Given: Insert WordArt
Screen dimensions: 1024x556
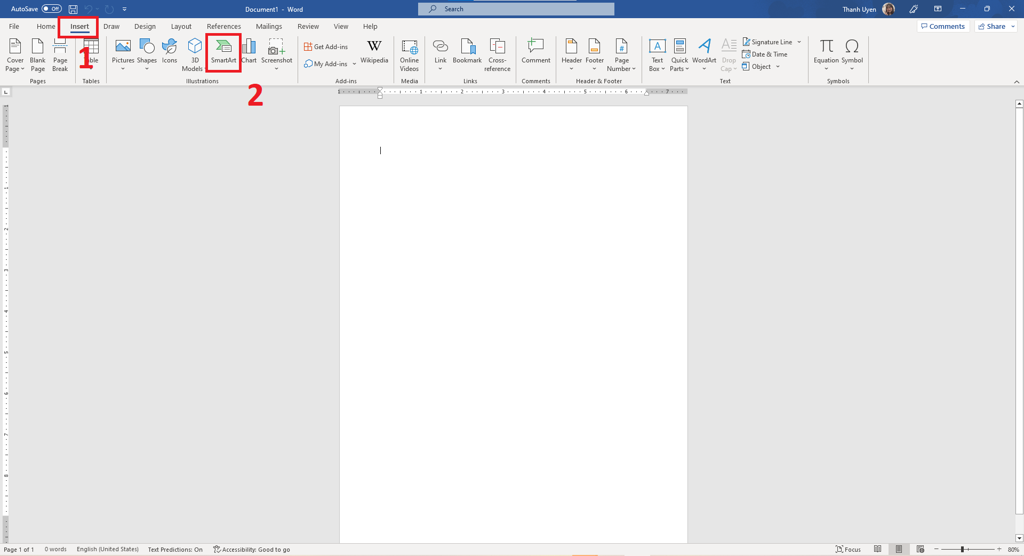Looking at the screenshot, I should pos(704,54).
